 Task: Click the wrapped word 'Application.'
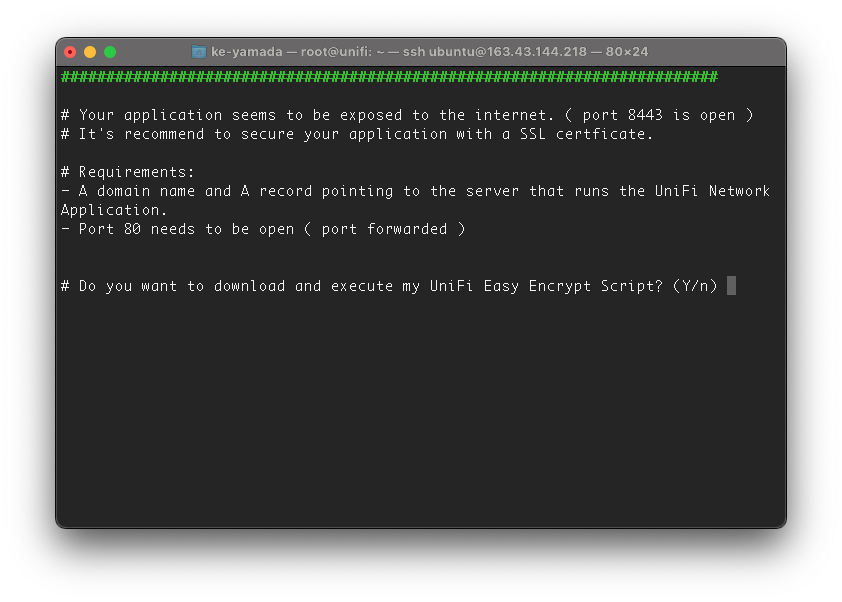[x=114, y=210]
